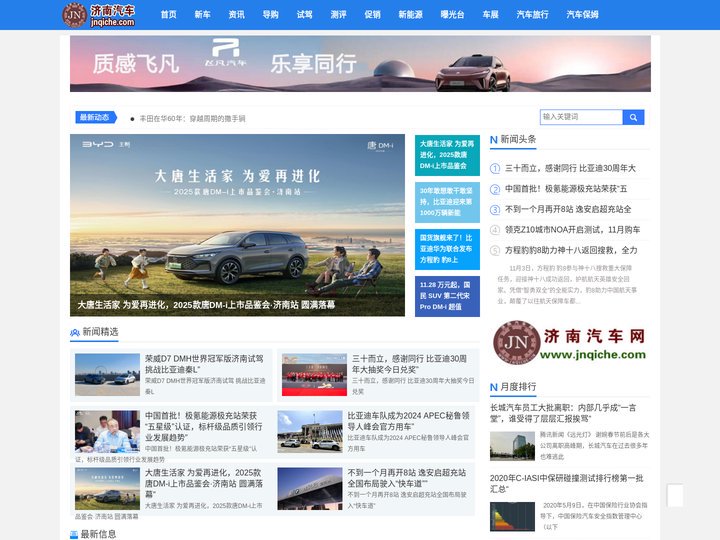Open the 汽车旅行 nav item
The width and height of the screenshot is (720, 540).
(x=533, y=15)
